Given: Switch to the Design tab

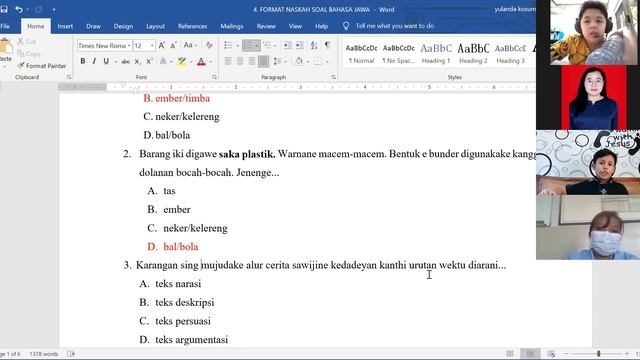Looking at the screenshot, I should click(x=123, y=26).
